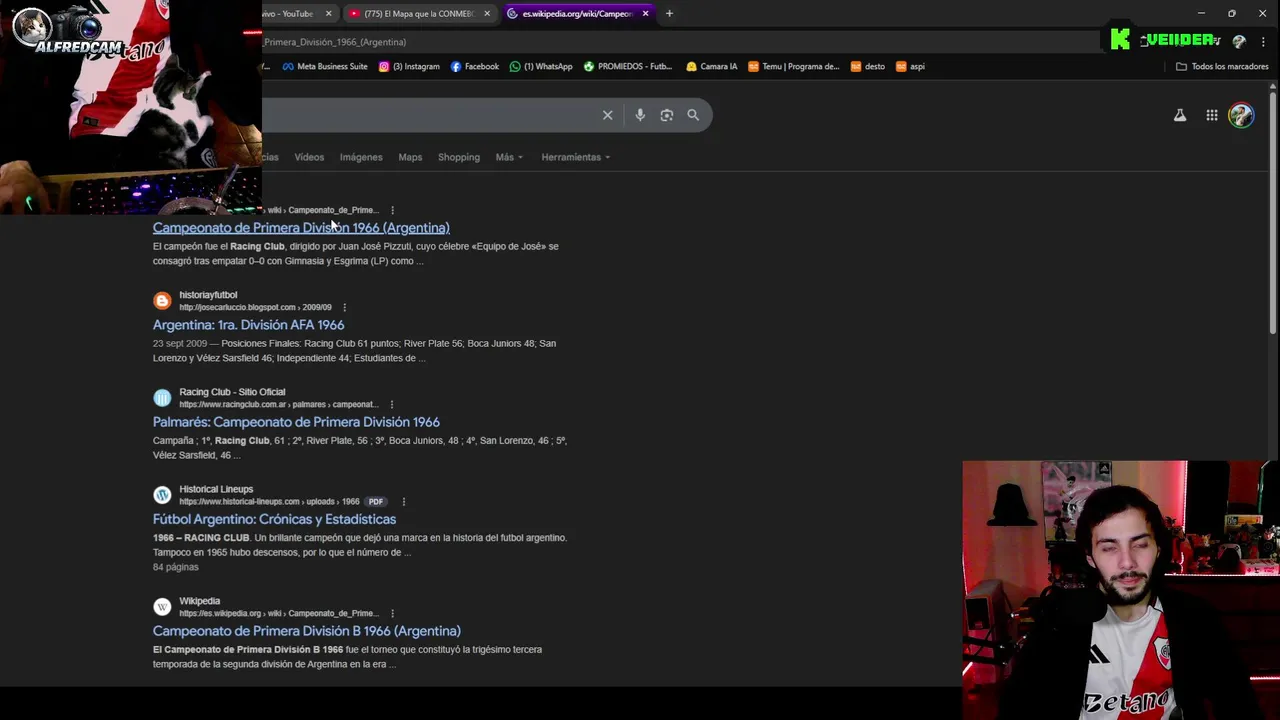Open a new browser tab
Image resolution: width=1280 pixels, height=720 pixels.
(x=669, y=13)
